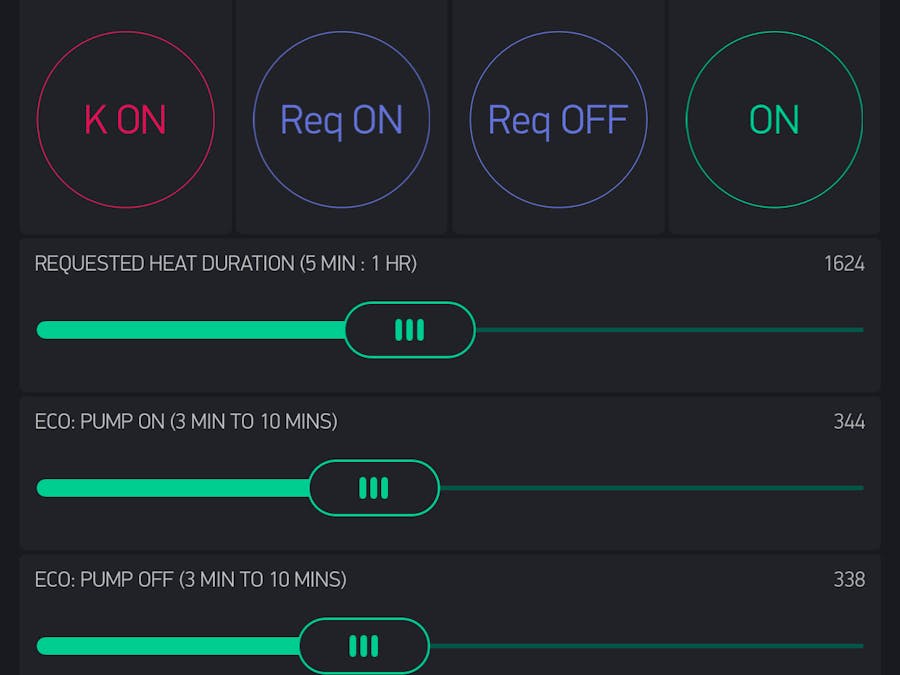This screenshot has width=900, height=675.
Task: Click the grip icon on the ECO: PUMP ON slider handle
Action: click(374, 488)
